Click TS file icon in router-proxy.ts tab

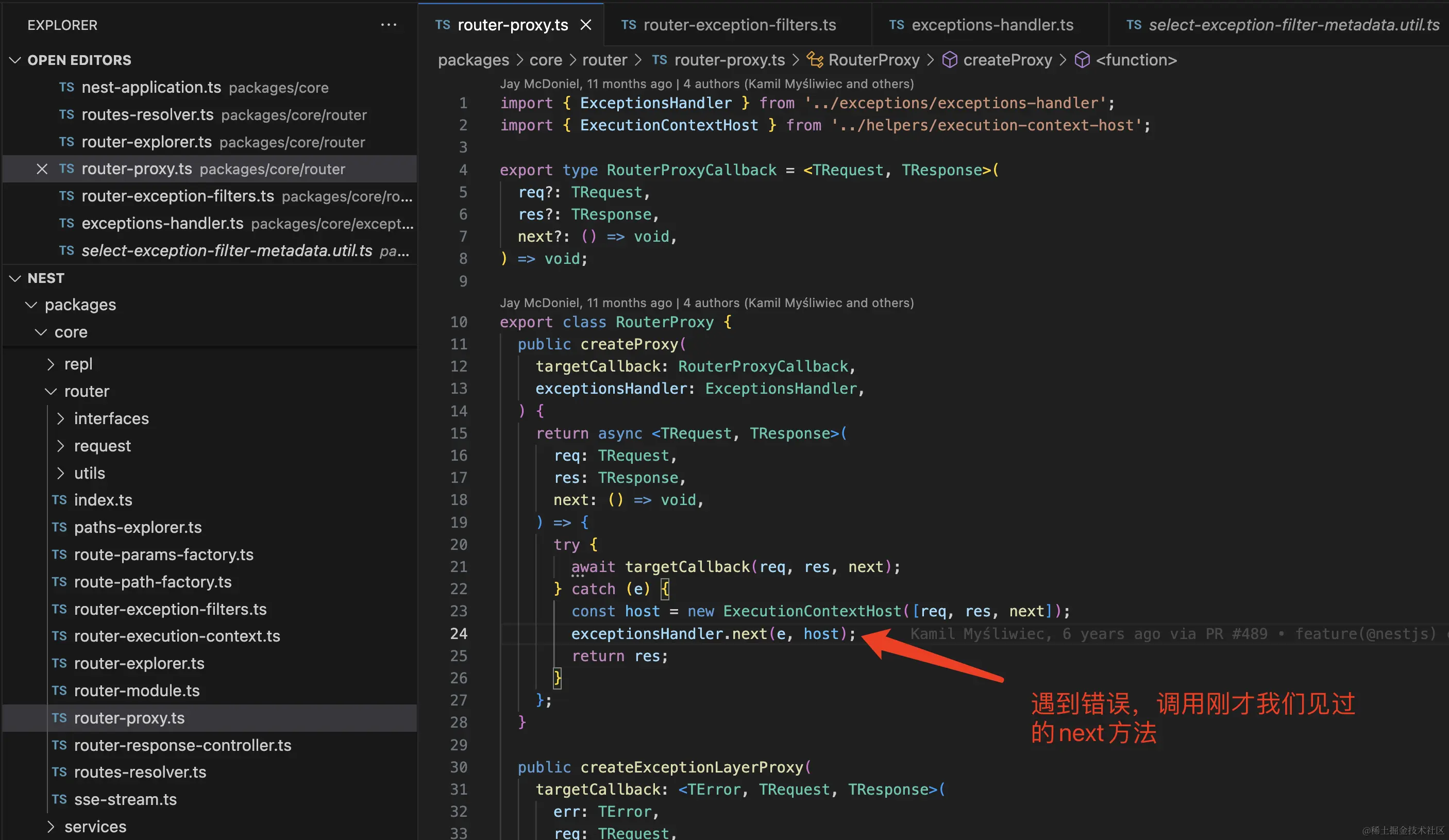443,25
